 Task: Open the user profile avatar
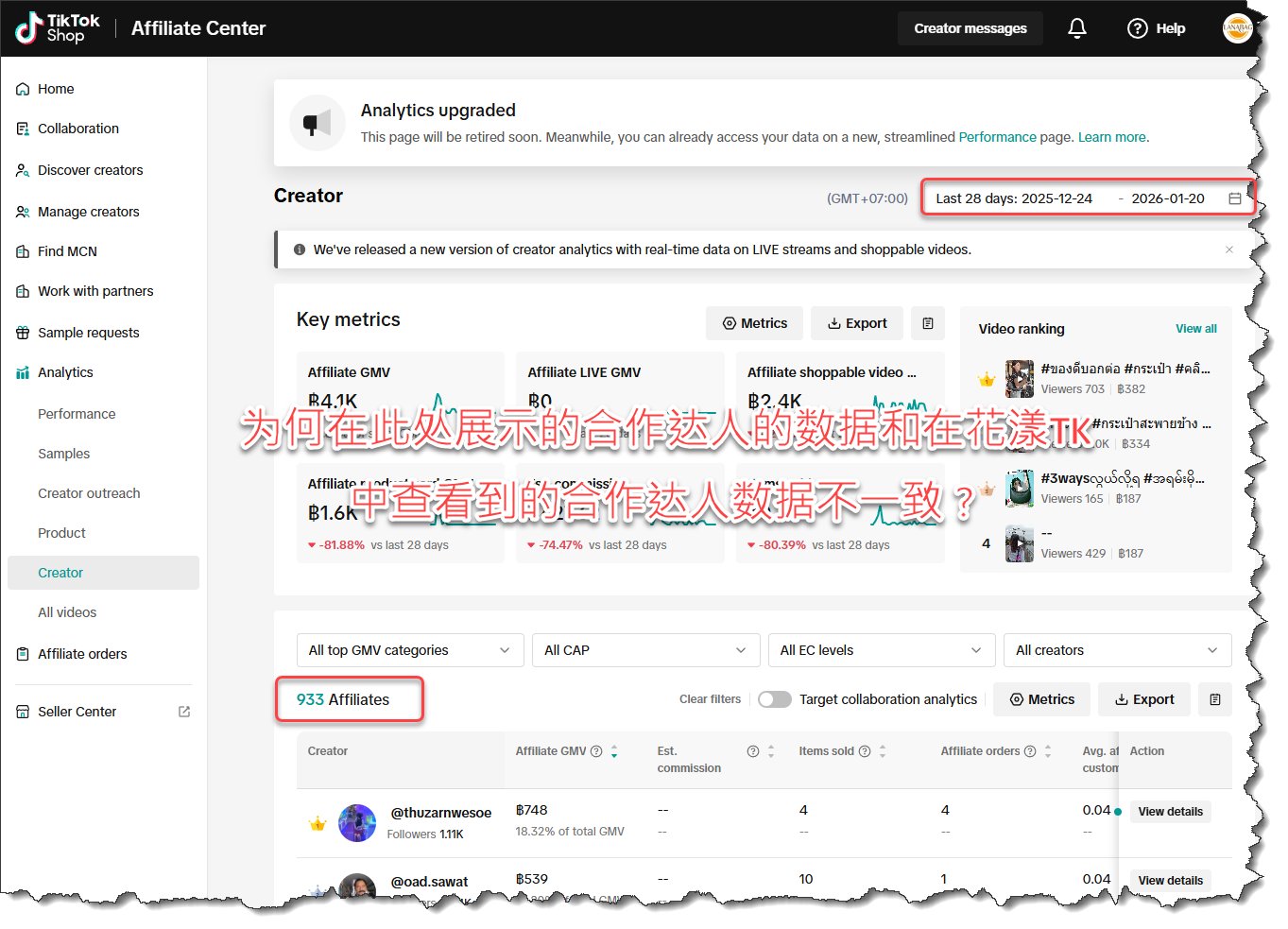1237,28
